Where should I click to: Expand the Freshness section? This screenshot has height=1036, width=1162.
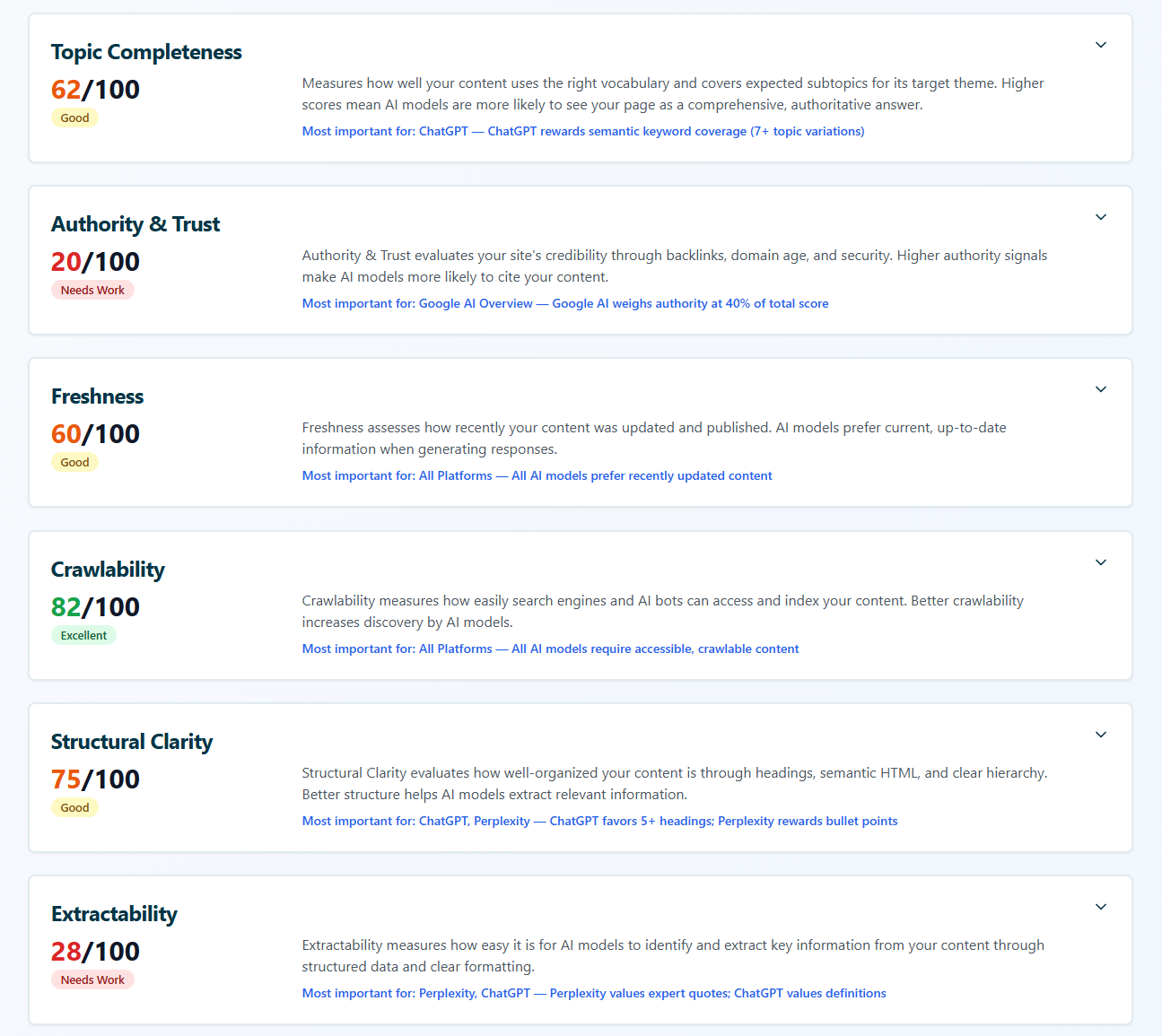coord(1100,388)
